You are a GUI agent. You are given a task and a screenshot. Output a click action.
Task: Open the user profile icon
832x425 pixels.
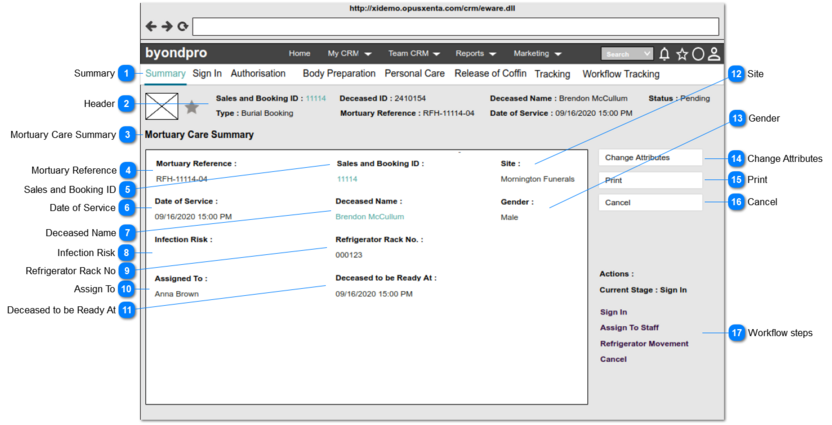point(714,54)
